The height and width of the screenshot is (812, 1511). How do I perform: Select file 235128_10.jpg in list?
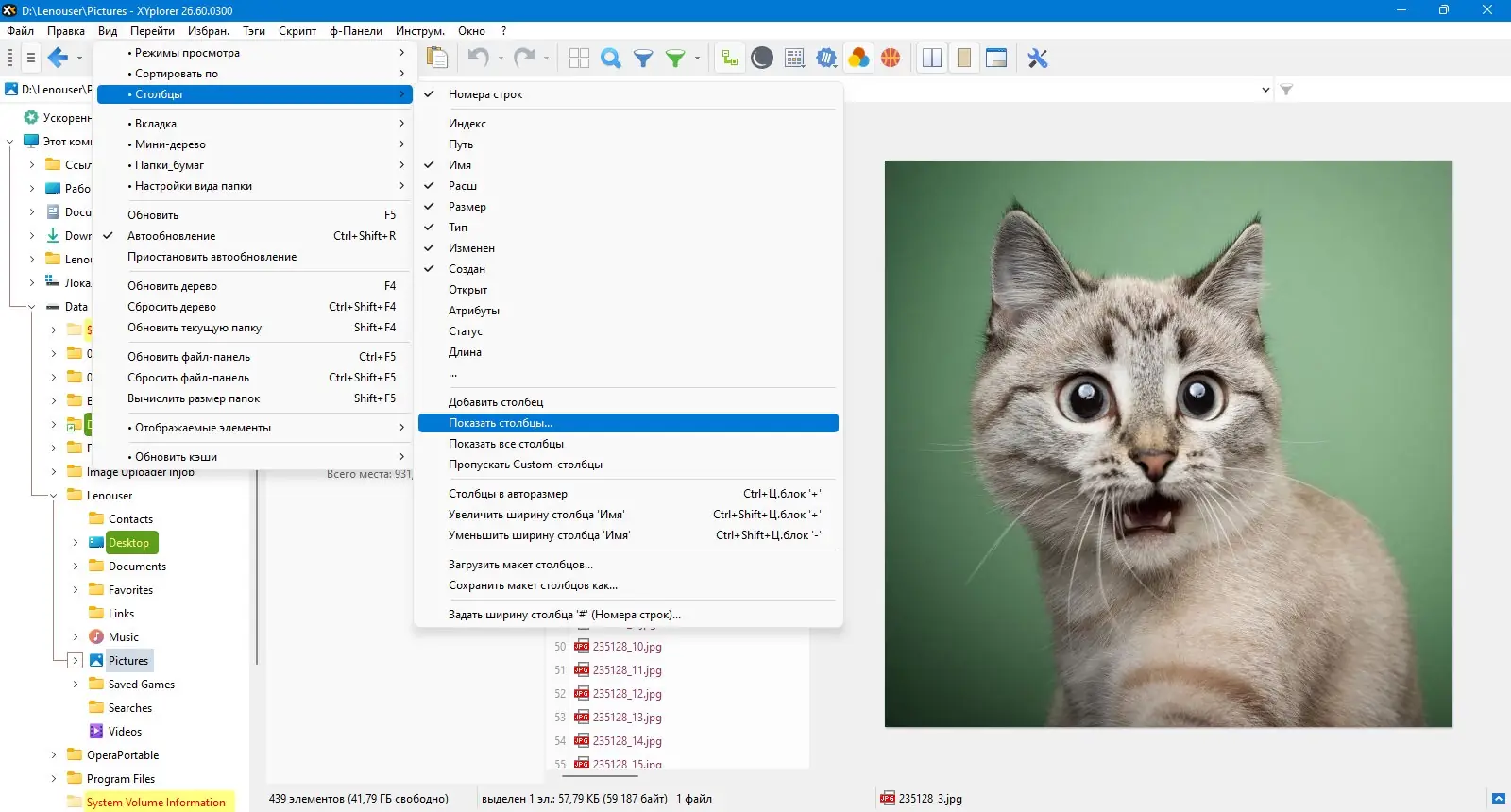pyautogui.click(x=627, y=647)
